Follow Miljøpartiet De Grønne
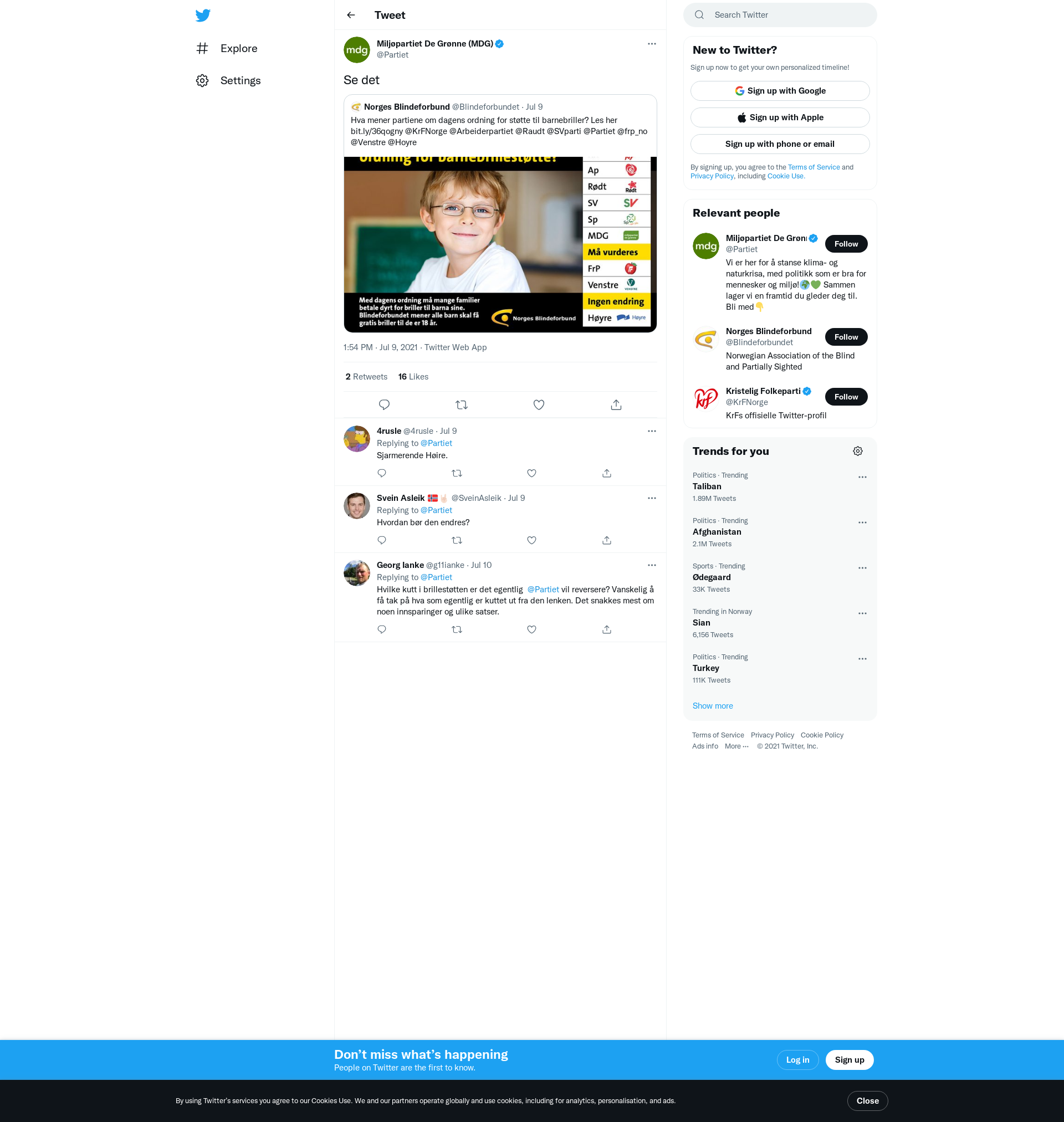The height and width of the screenshot is (1122, 1064). 846,244
